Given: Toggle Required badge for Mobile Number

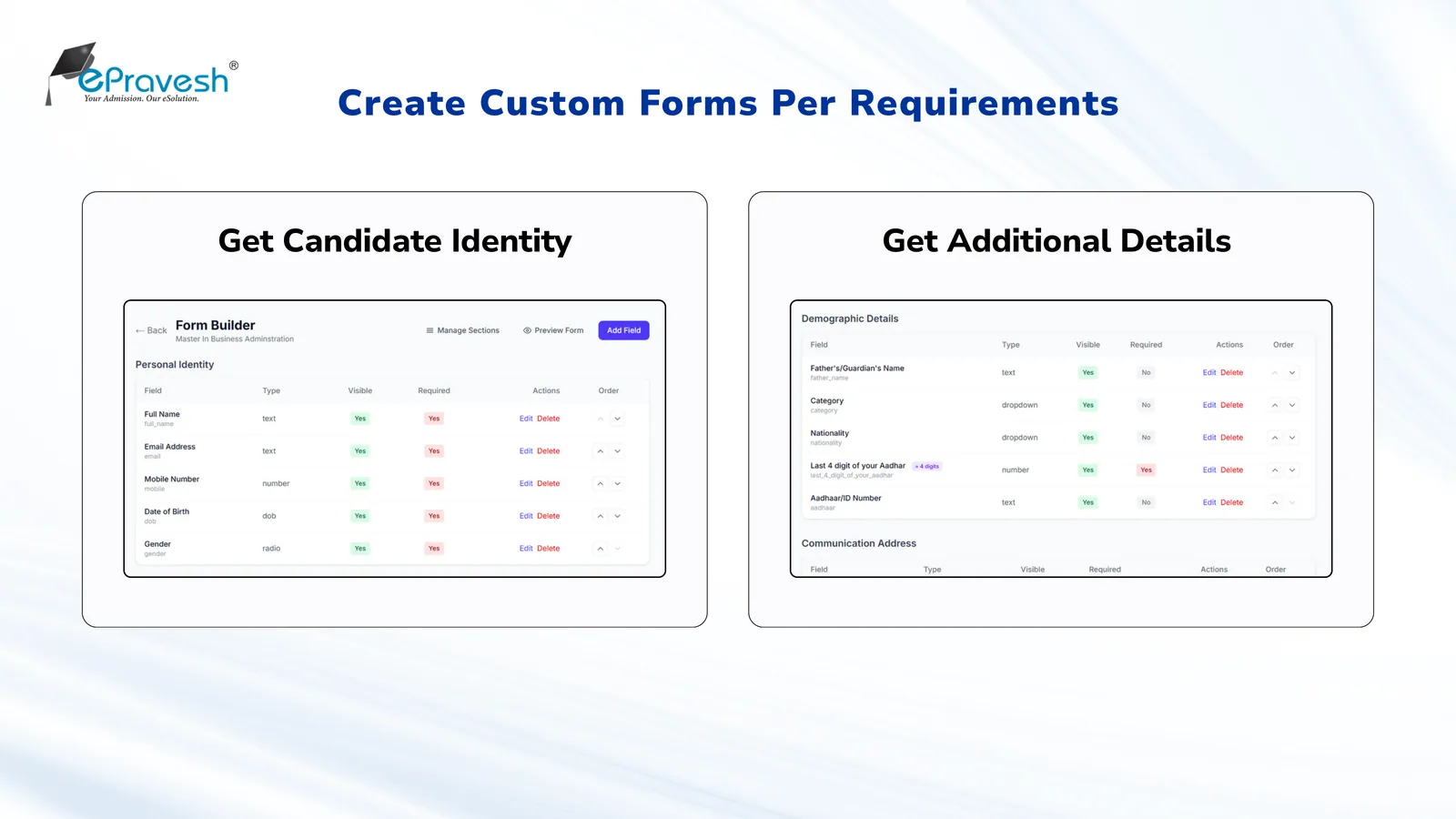Looking at the screenshot, I should (434, 483).
